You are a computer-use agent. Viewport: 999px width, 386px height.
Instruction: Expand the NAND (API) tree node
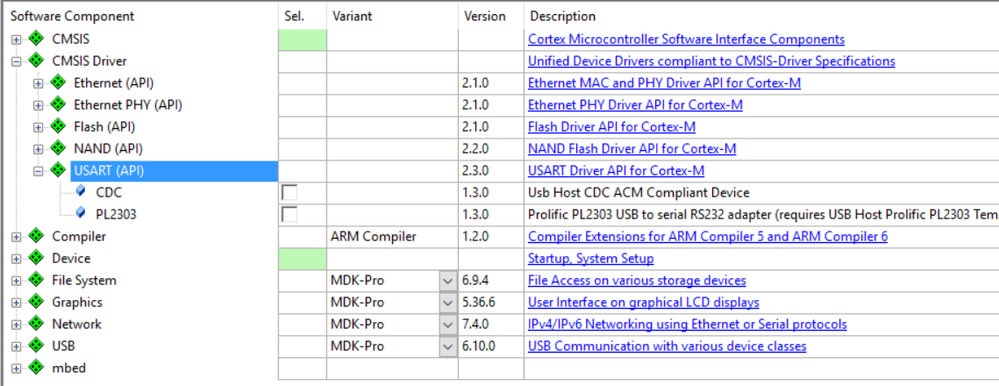38,149
